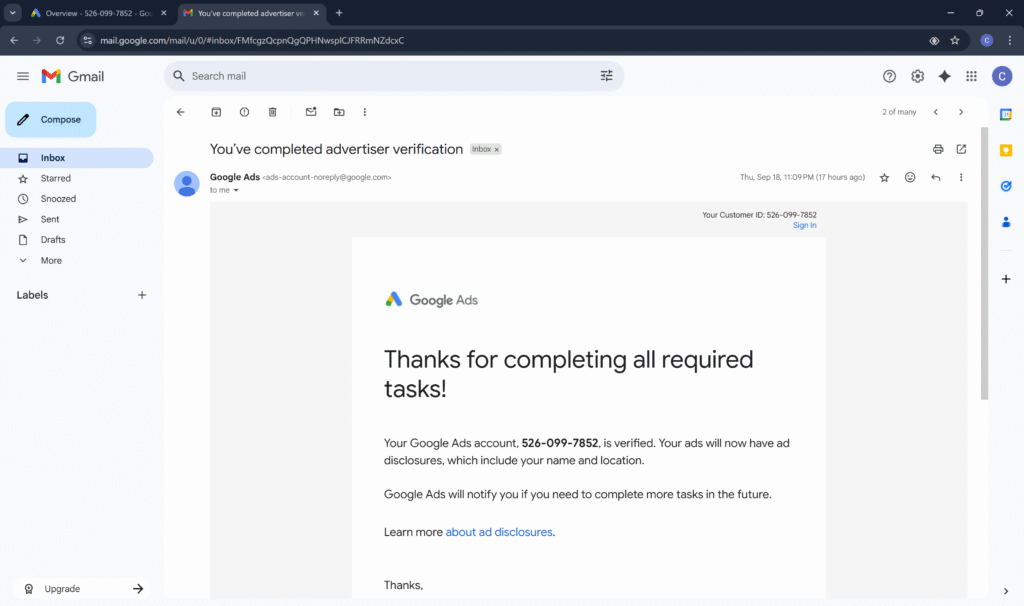The width and height of the screenshot is (1024, 606).
Task: Reply to the Google Ads email
Action: (x=936, y=177)
